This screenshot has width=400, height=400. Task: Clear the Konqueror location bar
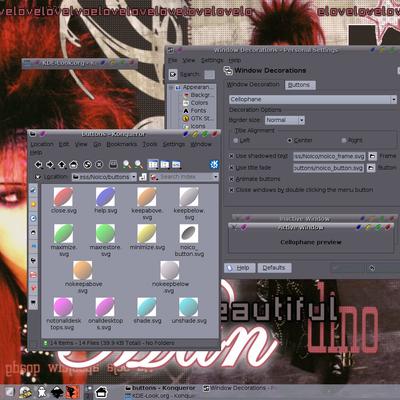[38, 177]
